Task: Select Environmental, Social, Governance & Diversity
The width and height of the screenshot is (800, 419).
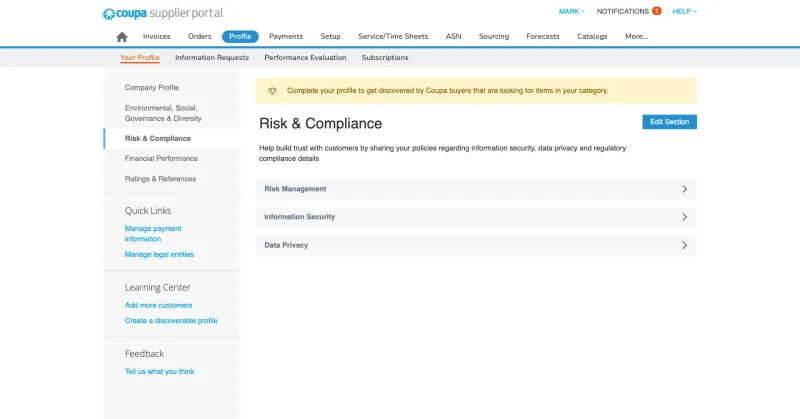Action: pyautogui.click(x=163, y=113)
